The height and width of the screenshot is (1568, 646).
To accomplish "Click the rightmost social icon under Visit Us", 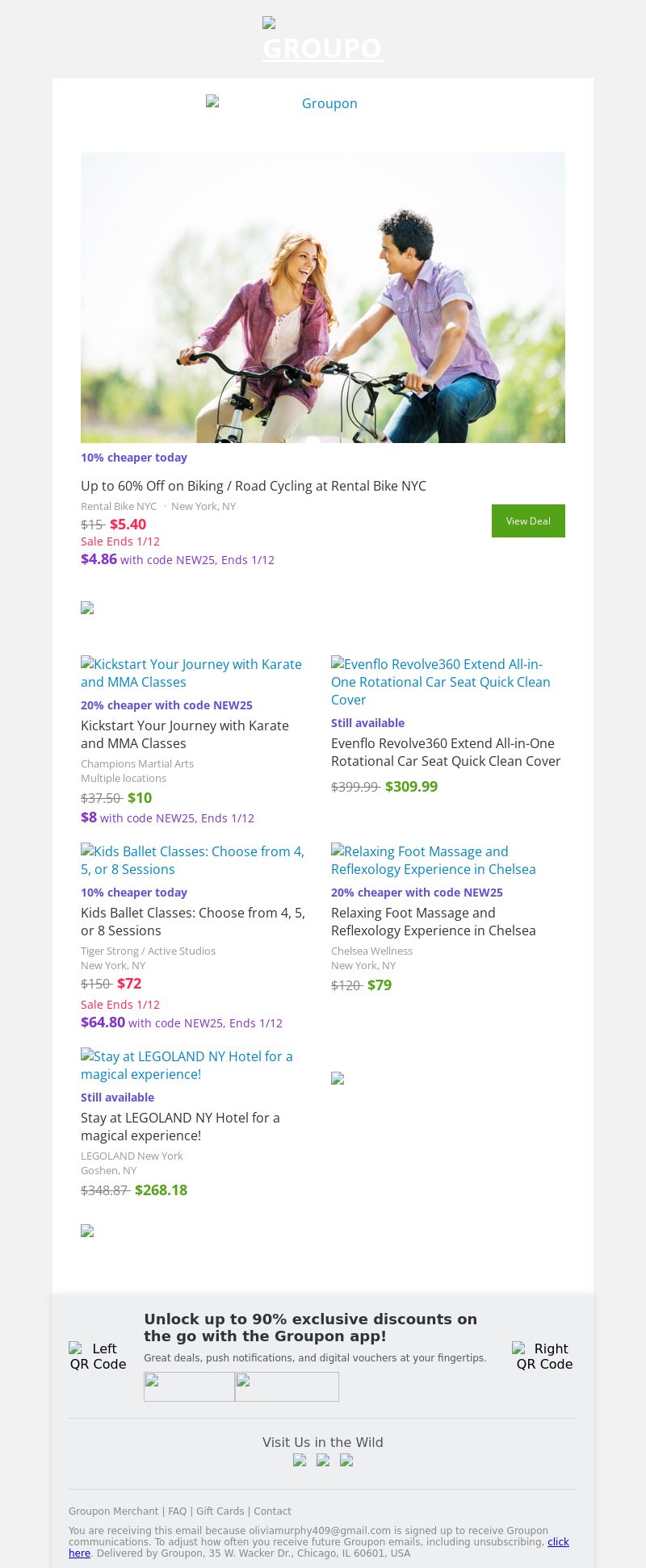I will [346, 1460].
